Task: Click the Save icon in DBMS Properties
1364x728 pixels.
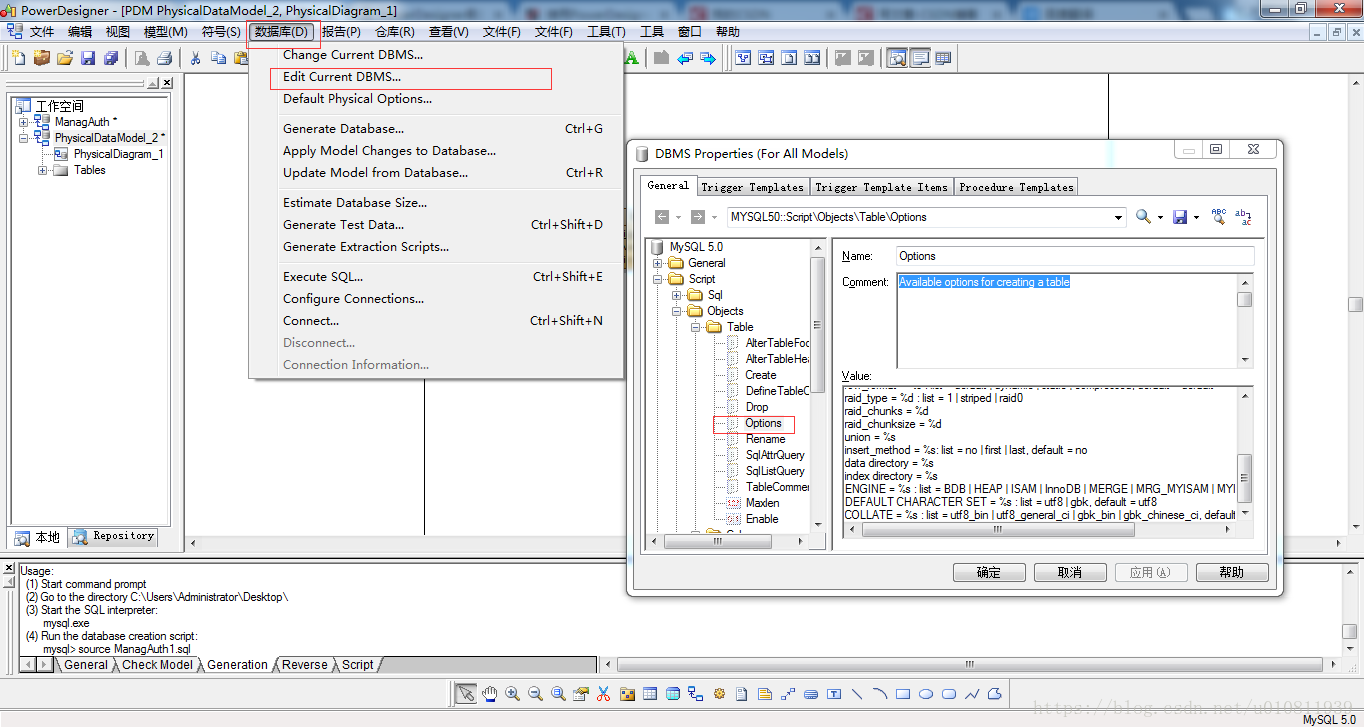Action: pos(1180,217)
